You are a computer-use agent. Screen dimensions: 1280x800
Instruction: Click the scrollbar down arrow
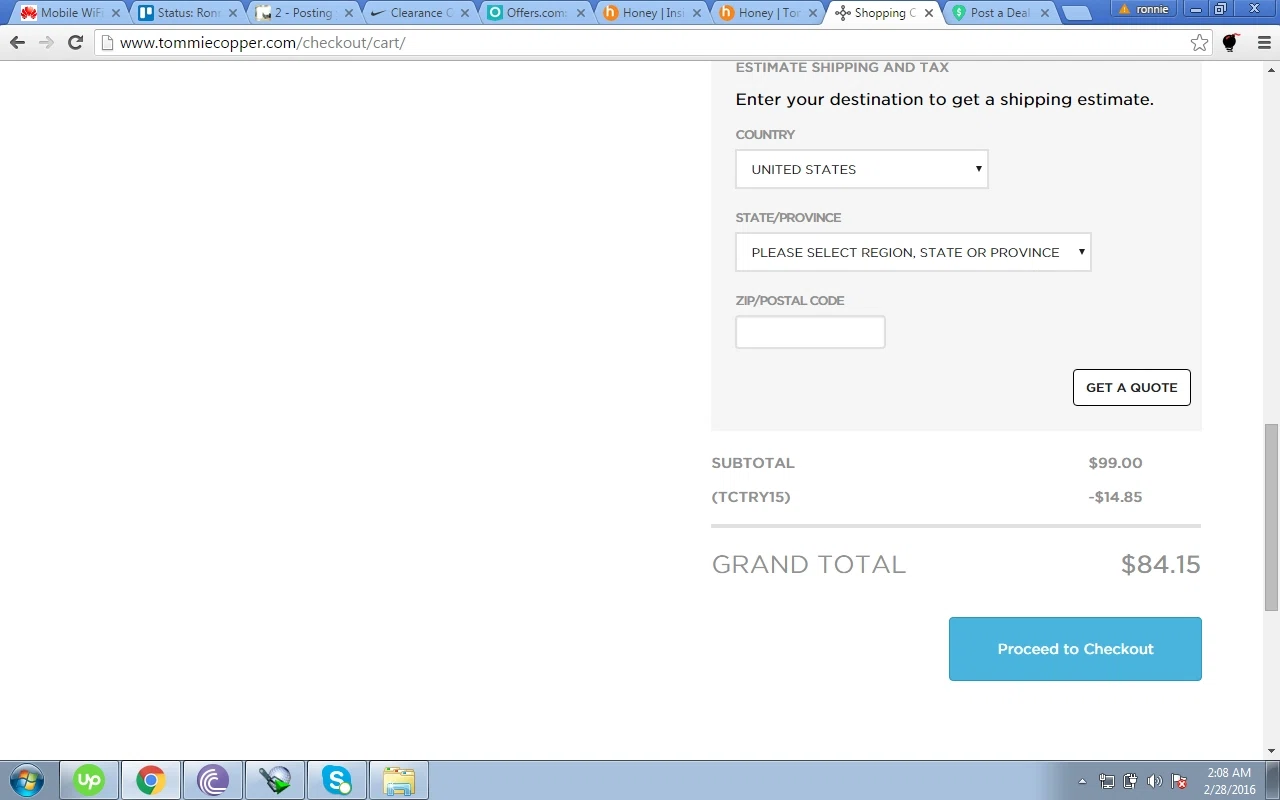click(x=1271, y=751)
